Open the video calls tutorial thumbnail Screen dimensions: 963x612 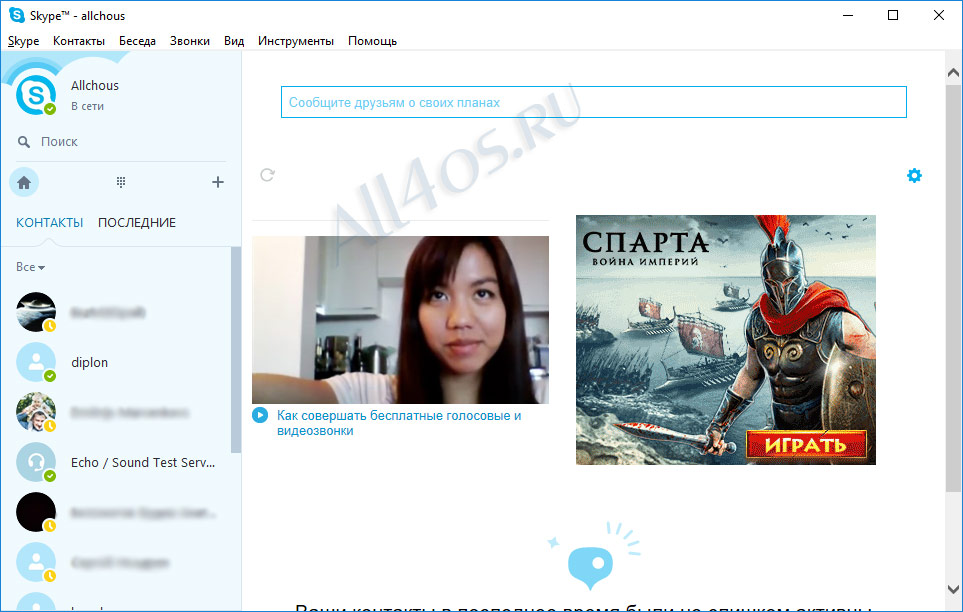coord(400,320)
